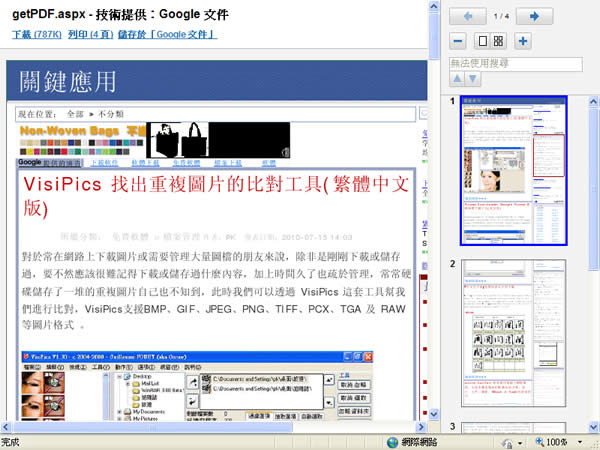Click the move-up button beside VisiPics path list
Viewport: 600px width, 450px height.
click(x=329, y=380)
